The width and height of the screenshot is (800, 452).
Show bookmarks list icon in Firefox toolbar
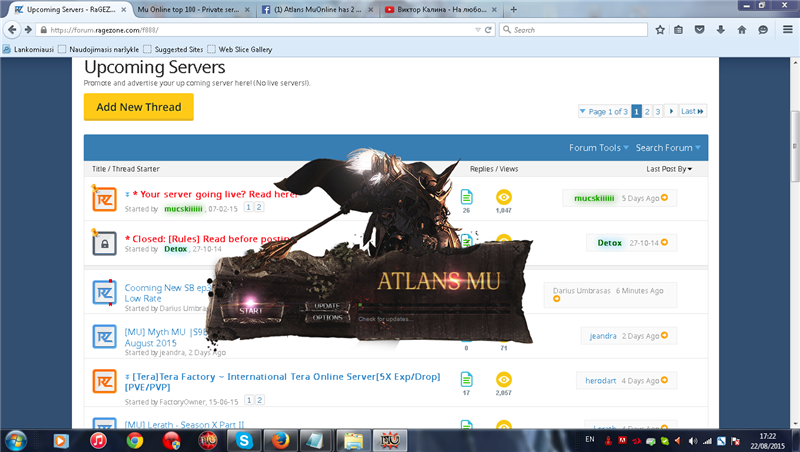[679, 30]
